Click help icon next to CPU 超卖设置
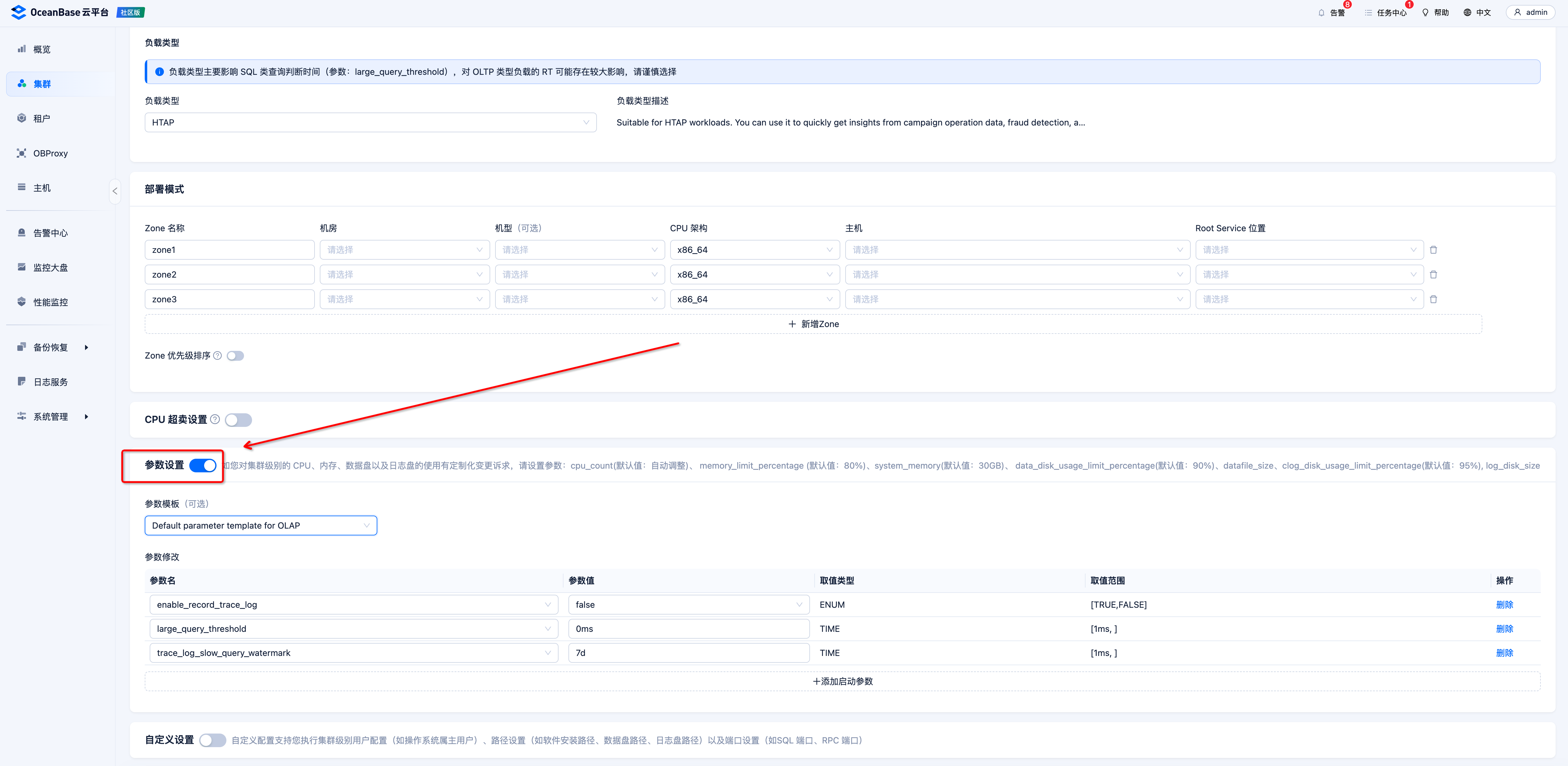The image size is (1568, 766). pyautogui.click(x=215, y=419)
